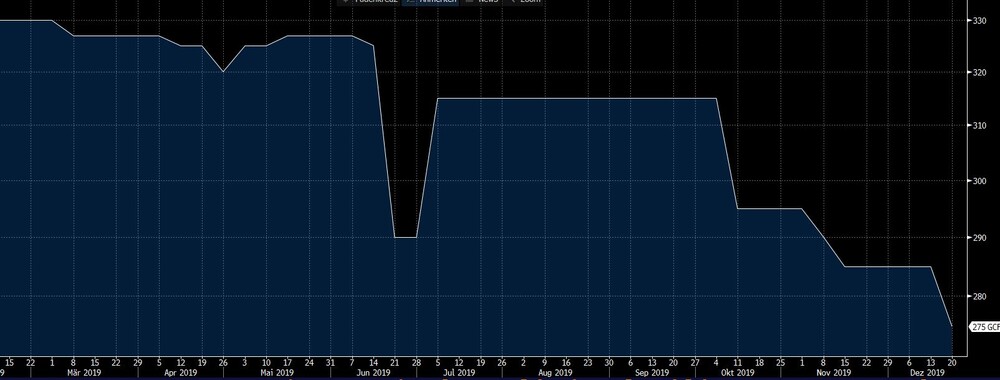Open the News toolbar option
This screenshot has width=1000, height=380.
(482, 1)
